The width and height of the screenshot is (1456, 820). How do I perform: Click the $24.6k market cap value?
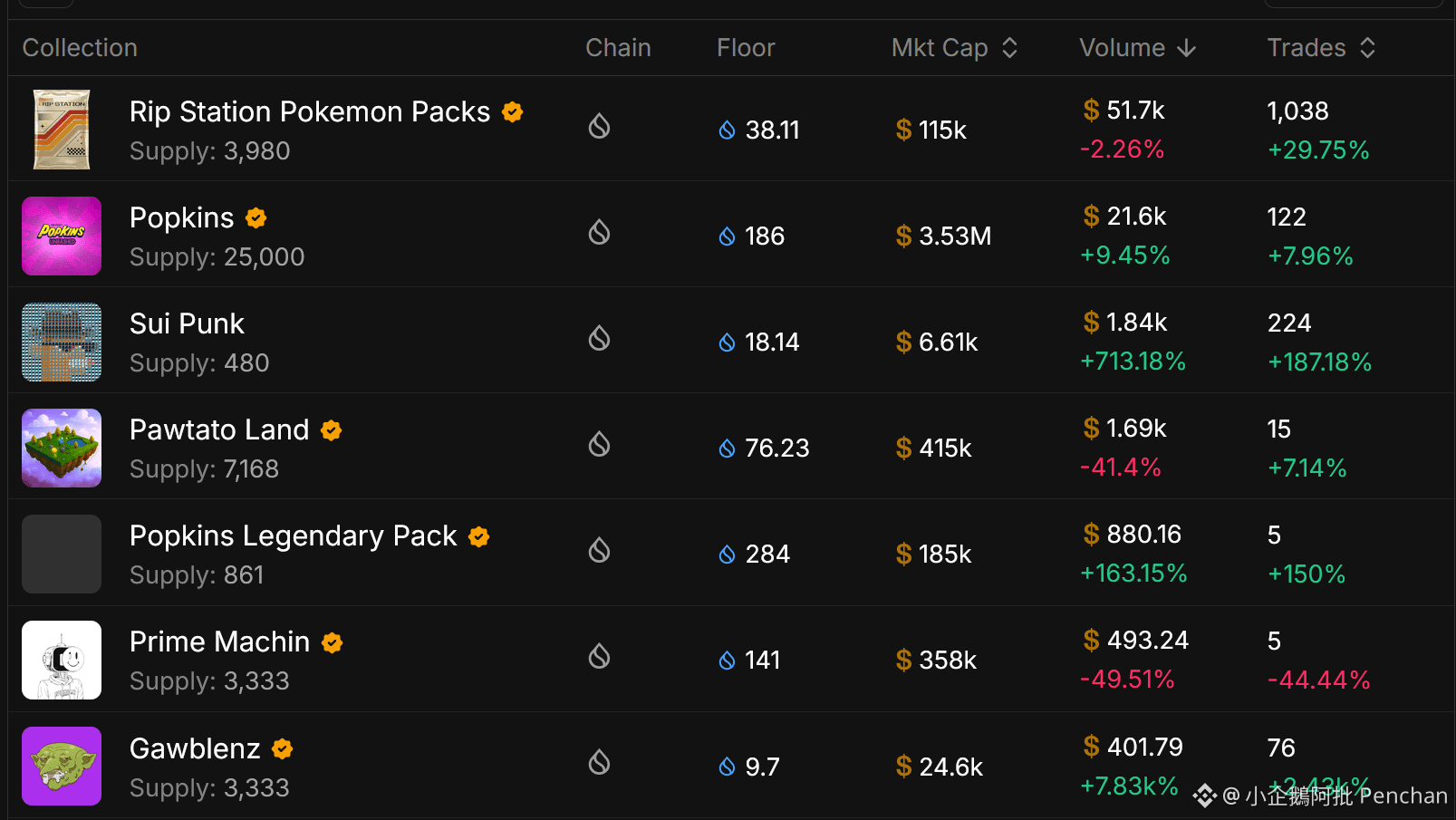tap(939, 767)
